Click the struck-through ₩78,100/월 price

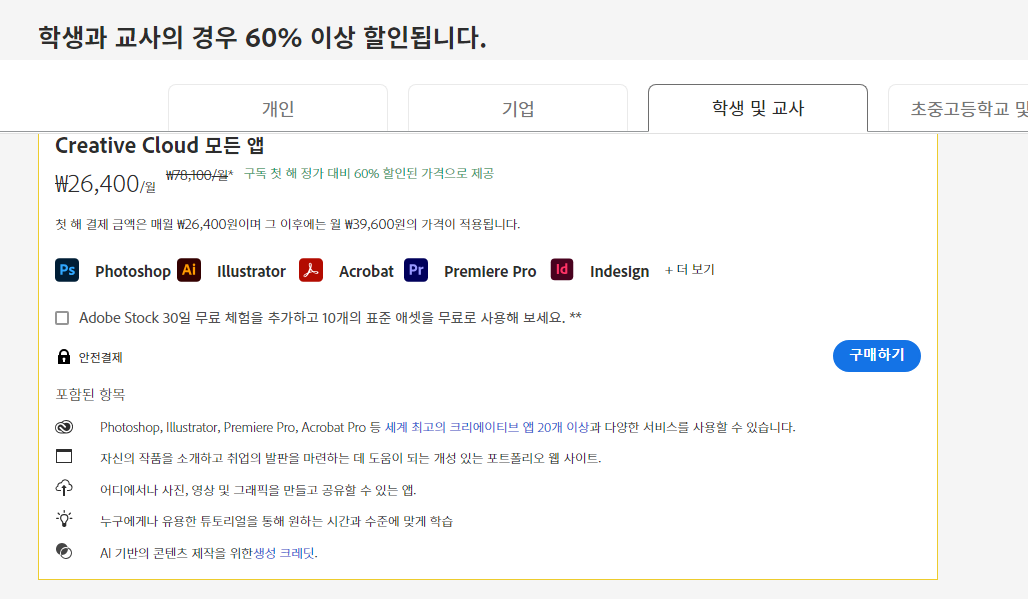click(199, 175)
